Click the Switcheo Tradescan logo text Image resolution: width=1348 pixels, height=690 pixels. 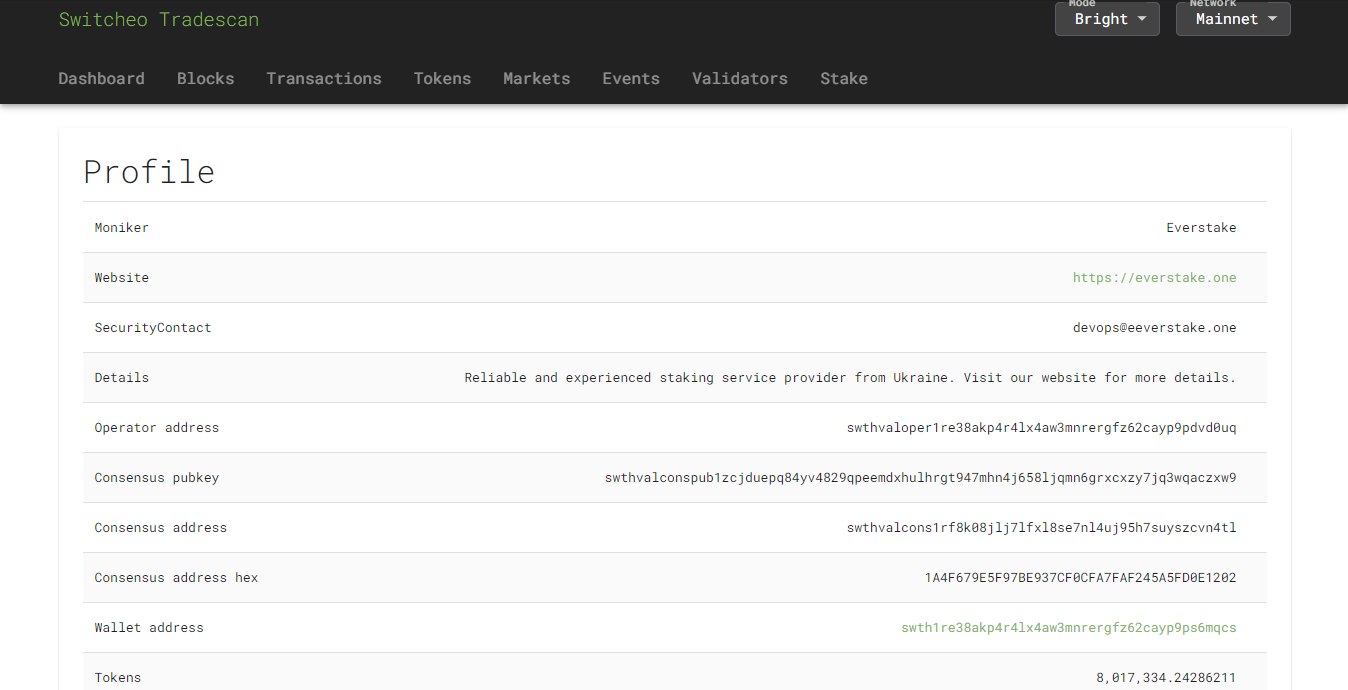coord(159,19)
